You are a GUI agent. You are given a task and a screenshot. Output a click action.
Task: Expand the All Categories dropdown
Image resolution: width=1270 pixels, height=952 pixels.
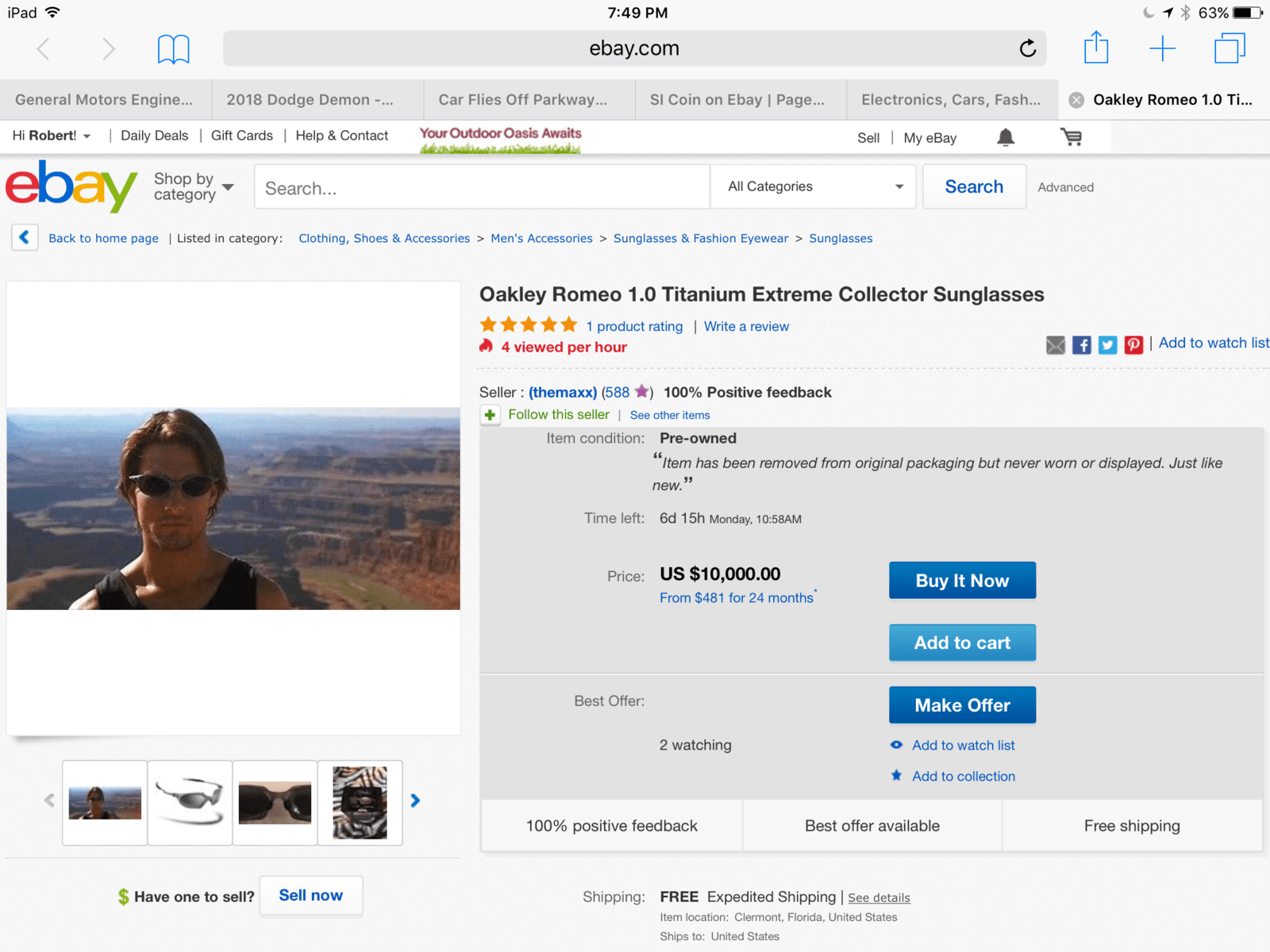pyautogui.click(x=813, y=186)
